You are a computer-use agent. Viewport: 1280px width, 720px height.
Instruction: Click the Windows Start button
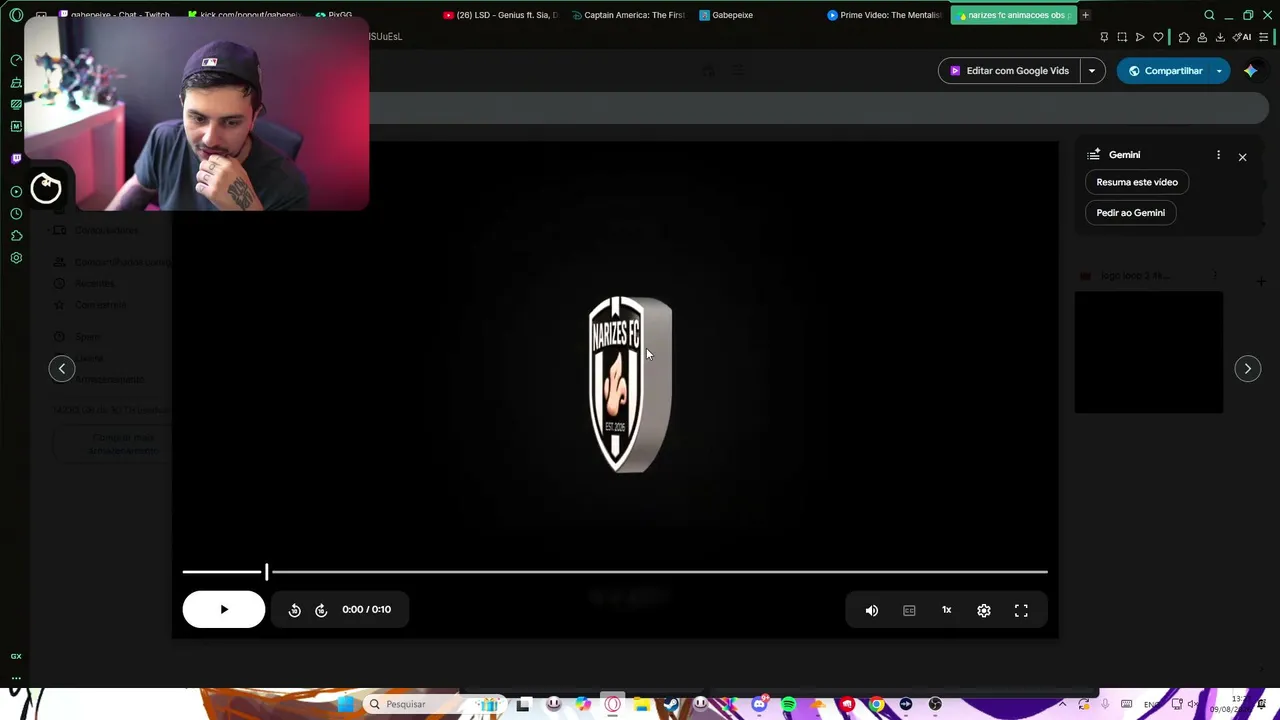pyautogui.click(x=345, y=704)
